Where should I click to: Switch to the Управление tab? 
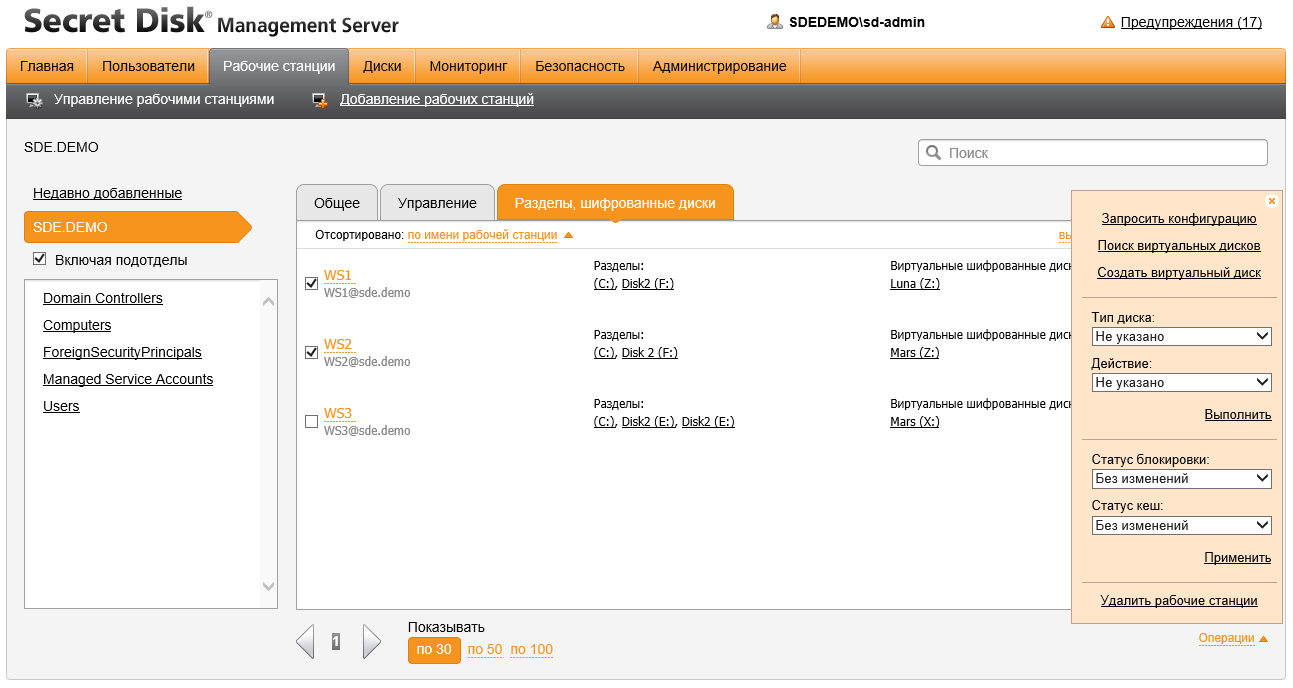pos(437,202)
